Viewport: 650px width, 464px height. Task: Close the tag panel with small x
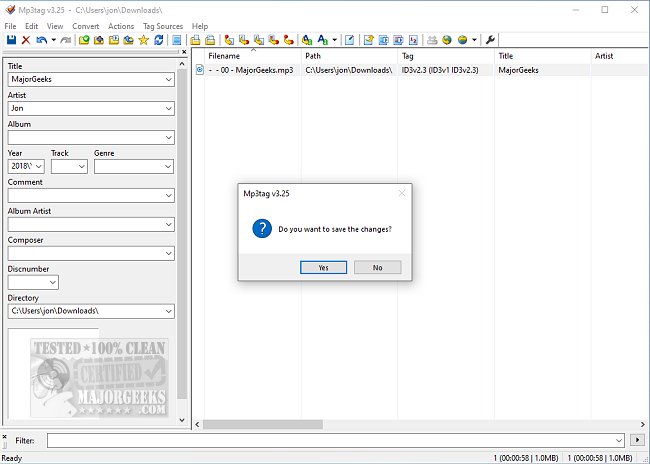coord(184,52)
